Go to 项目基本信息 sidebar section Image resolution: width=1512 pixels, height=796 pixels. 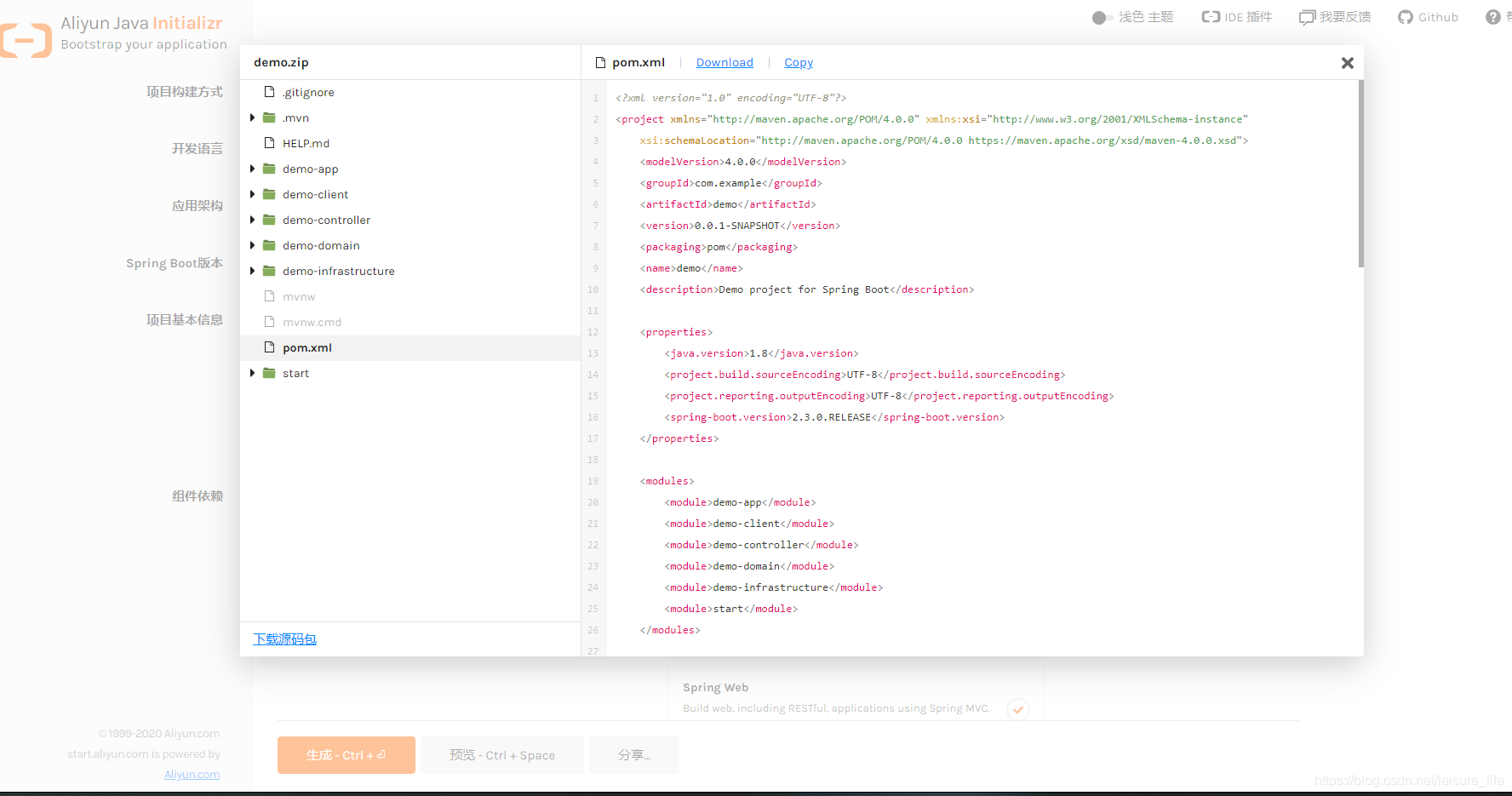pyautogui.click(x=185, y=320)
